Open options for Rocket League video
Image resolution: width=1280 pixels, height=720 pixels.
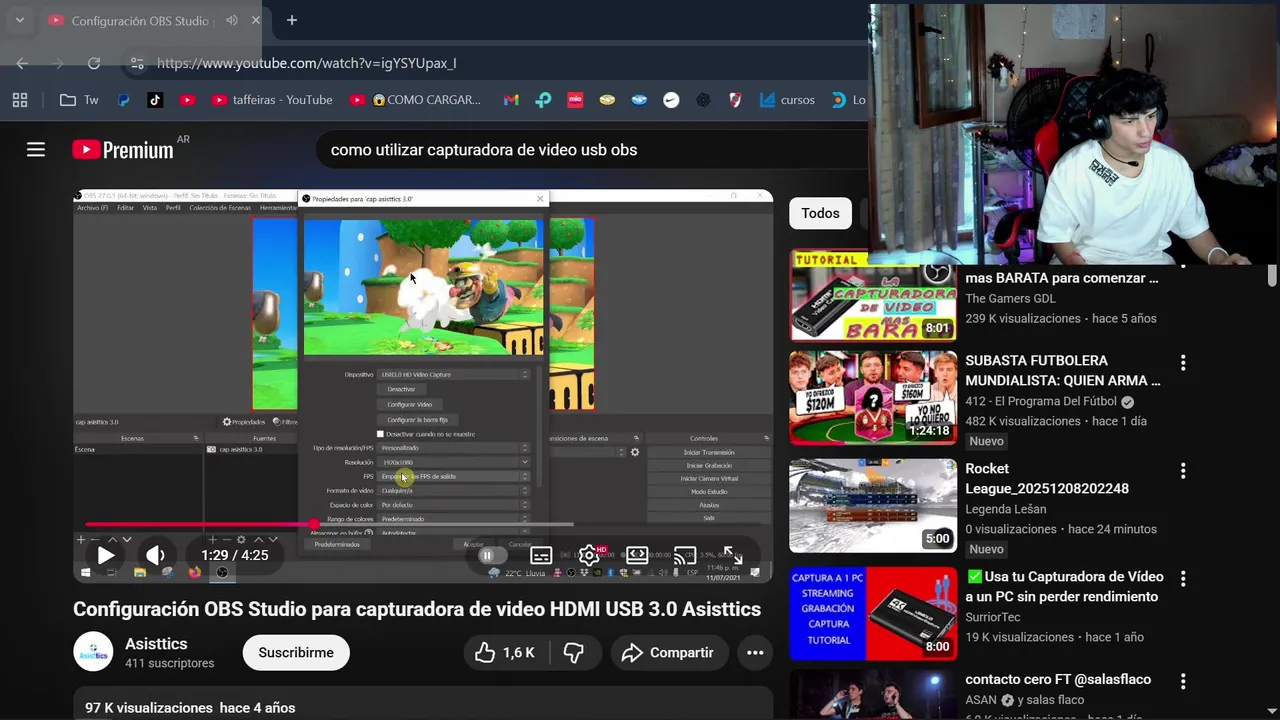coord(1183,470)
